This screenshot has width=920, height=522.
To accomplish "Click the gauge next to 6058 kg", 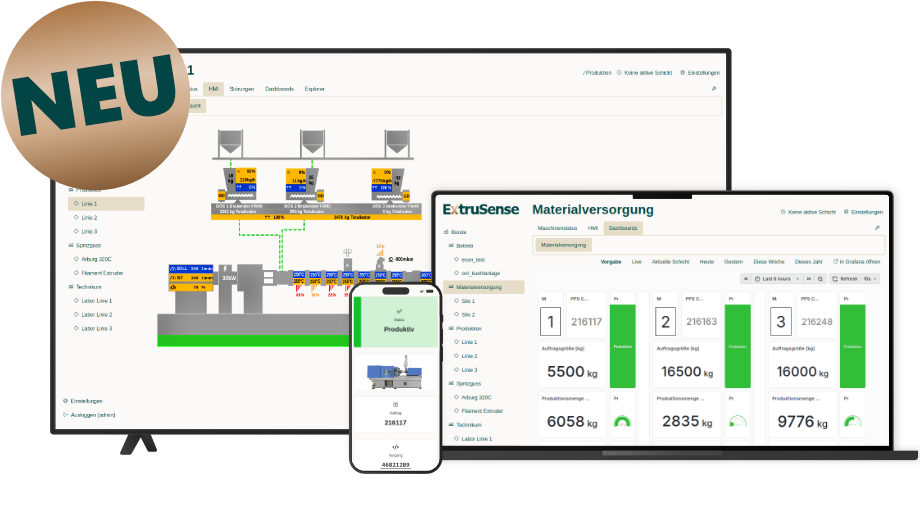I will click(x=622, y=421).
